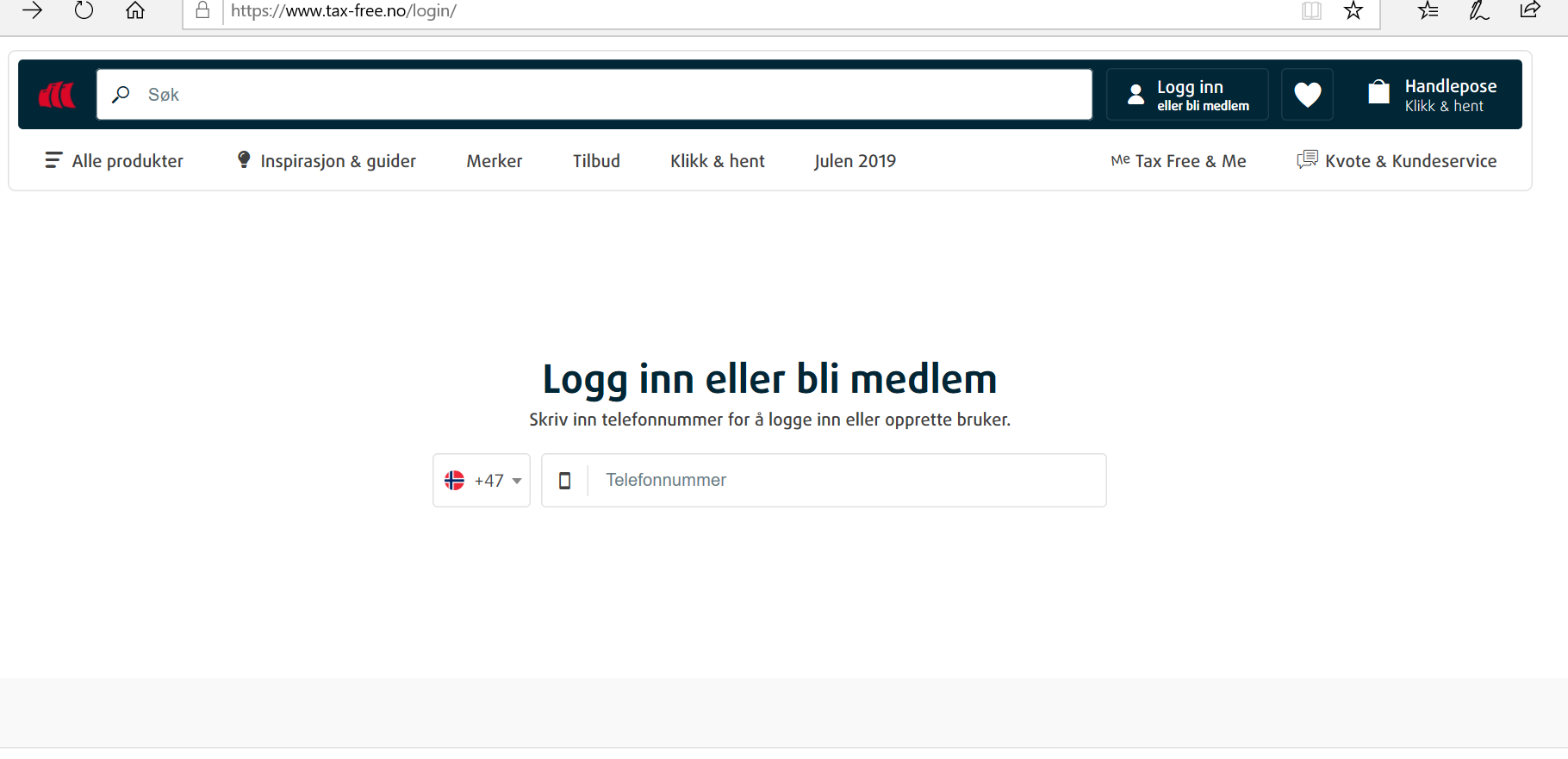
Task: Open the favorites list hub icon
Action: click(x=1428, y=11)
